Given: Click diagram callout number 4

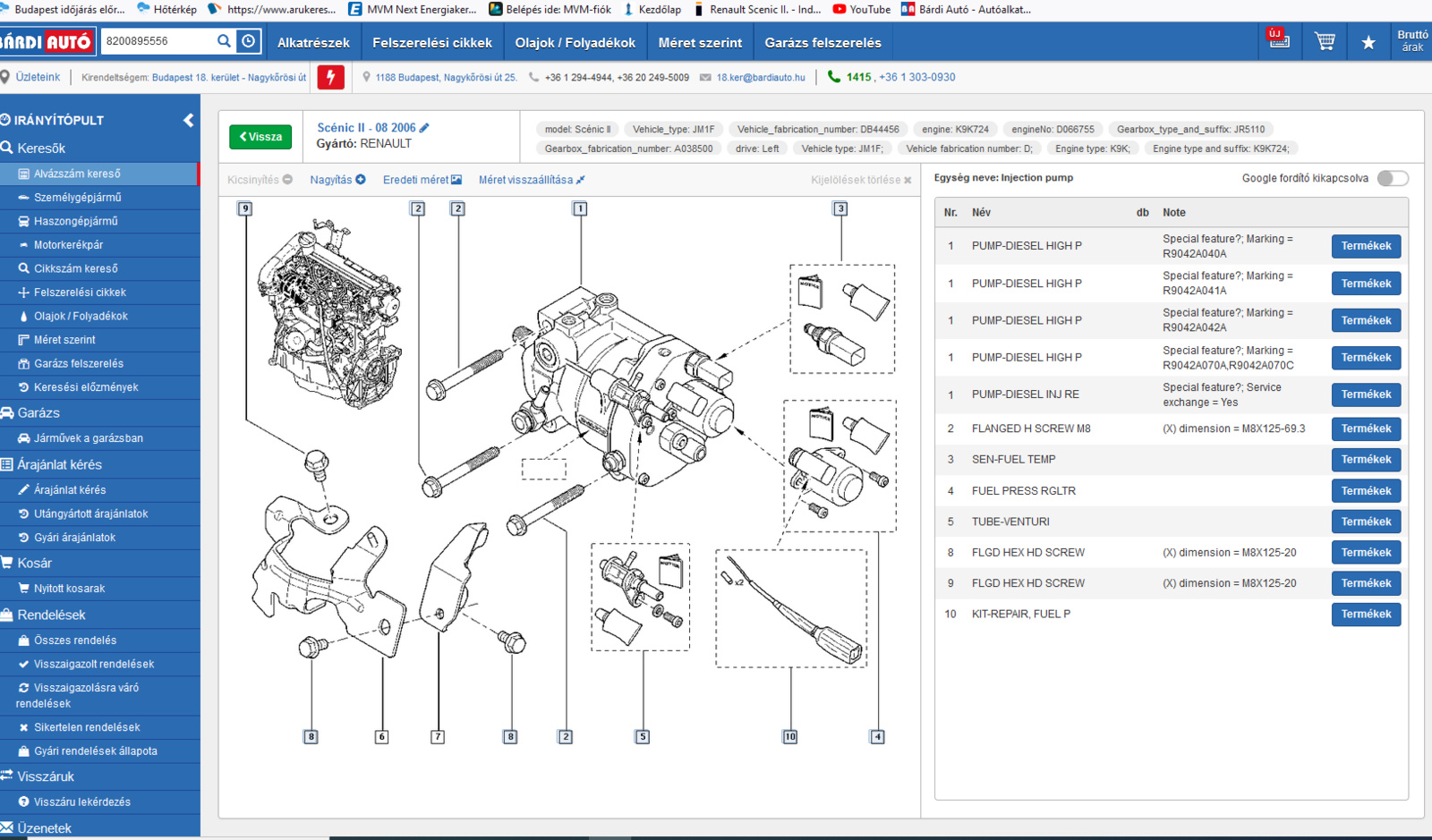Looking at the screenshot, I should coord(877,737).
